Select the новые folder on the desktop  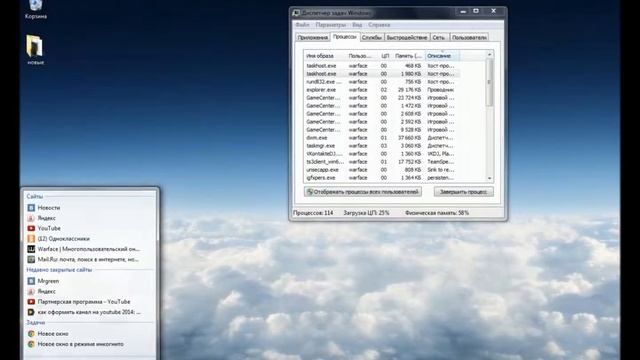(x=36, y=50)
